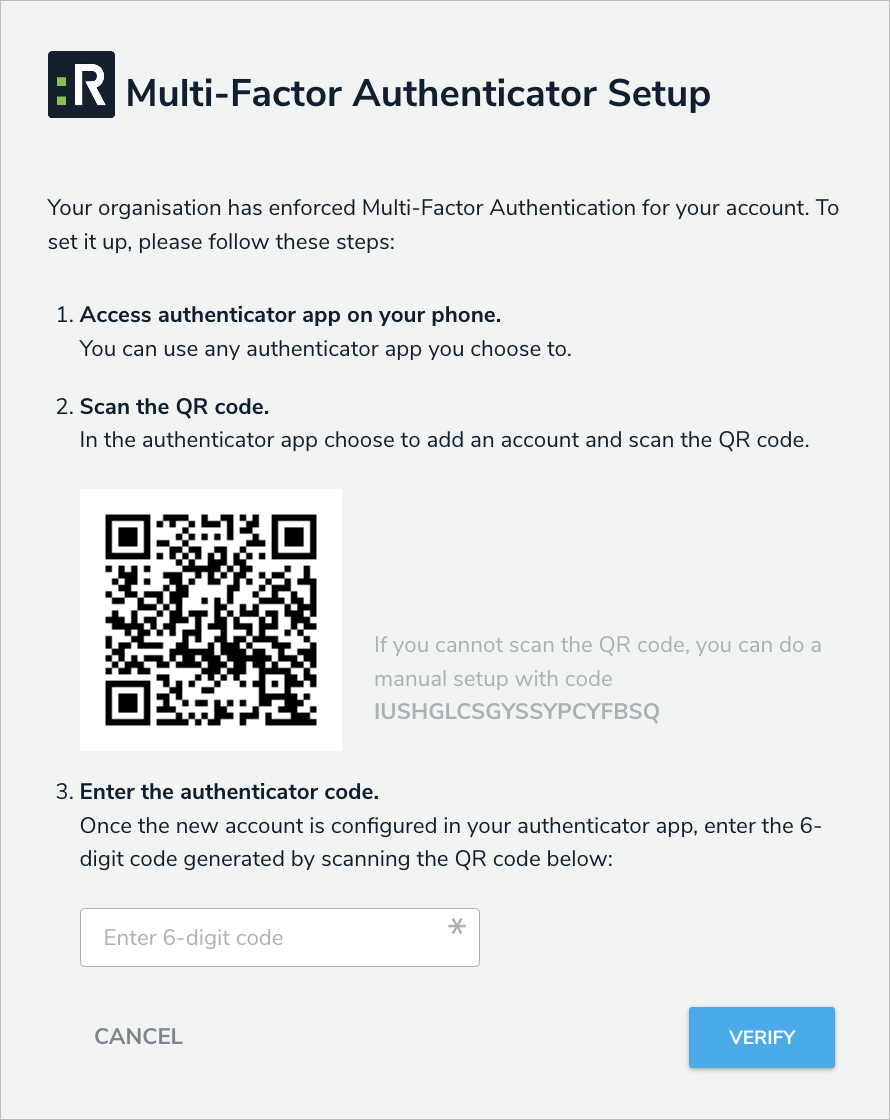Screen dimensions: 890x1120
Task: Click the 'Enter the authenticator code.' step heading
Action: 229,792
